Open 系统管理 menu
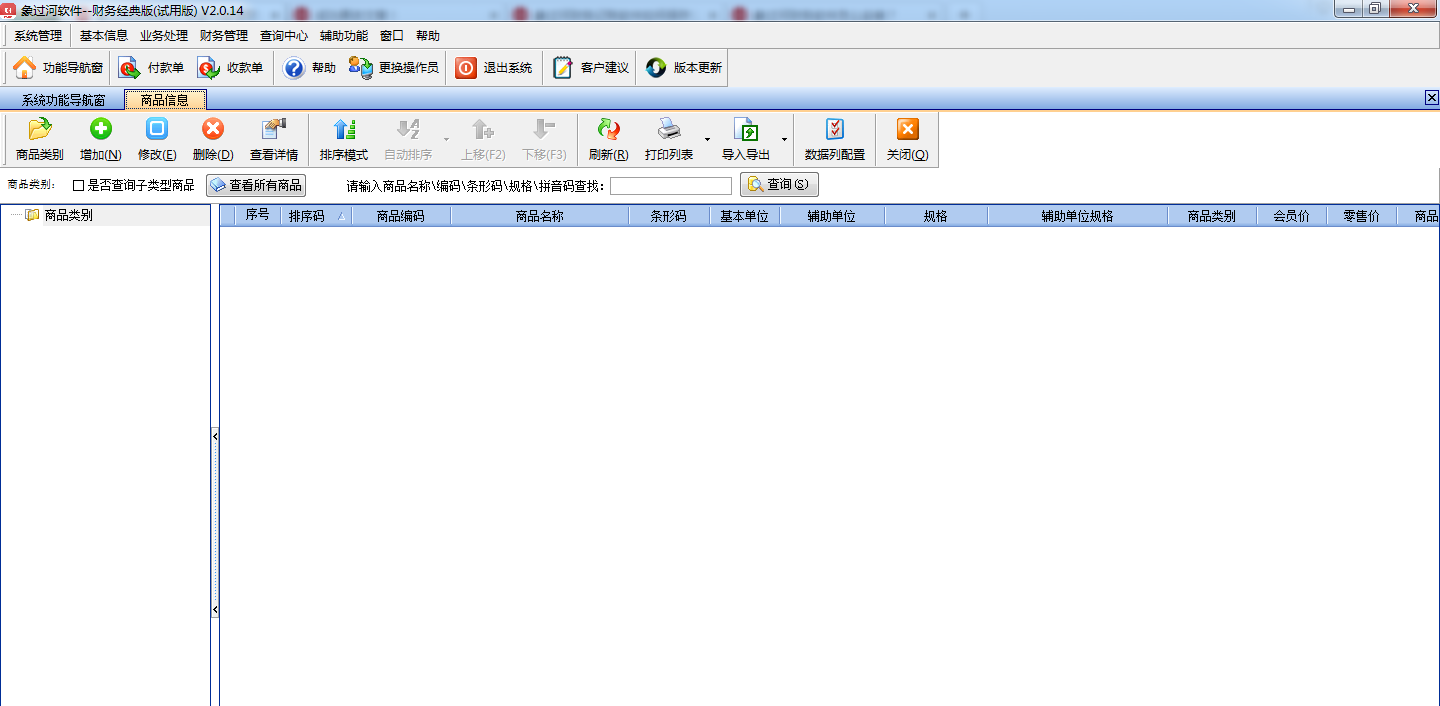 point(38,36)
